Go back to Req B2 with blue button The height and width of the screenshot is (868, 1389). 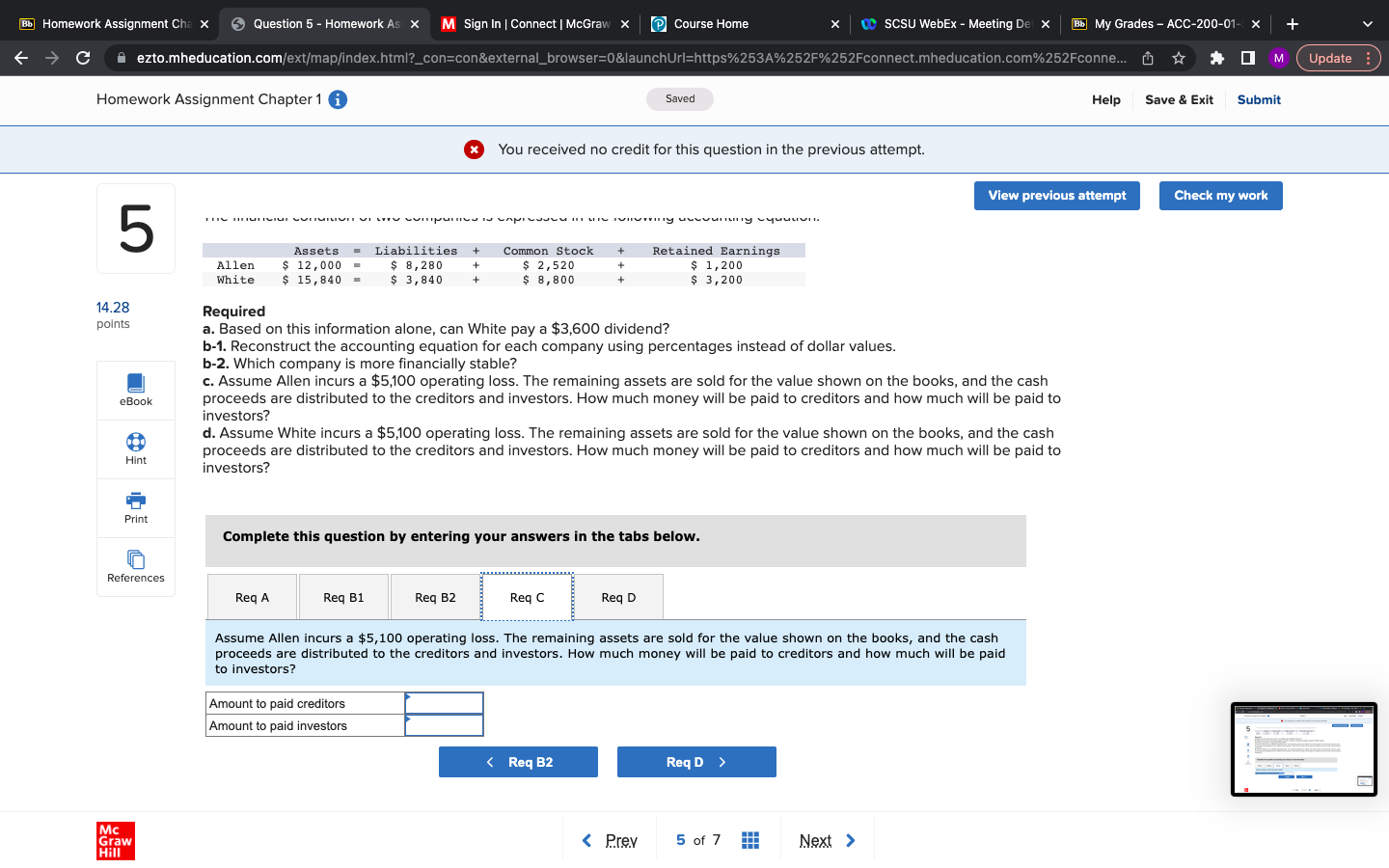(518, 762)
